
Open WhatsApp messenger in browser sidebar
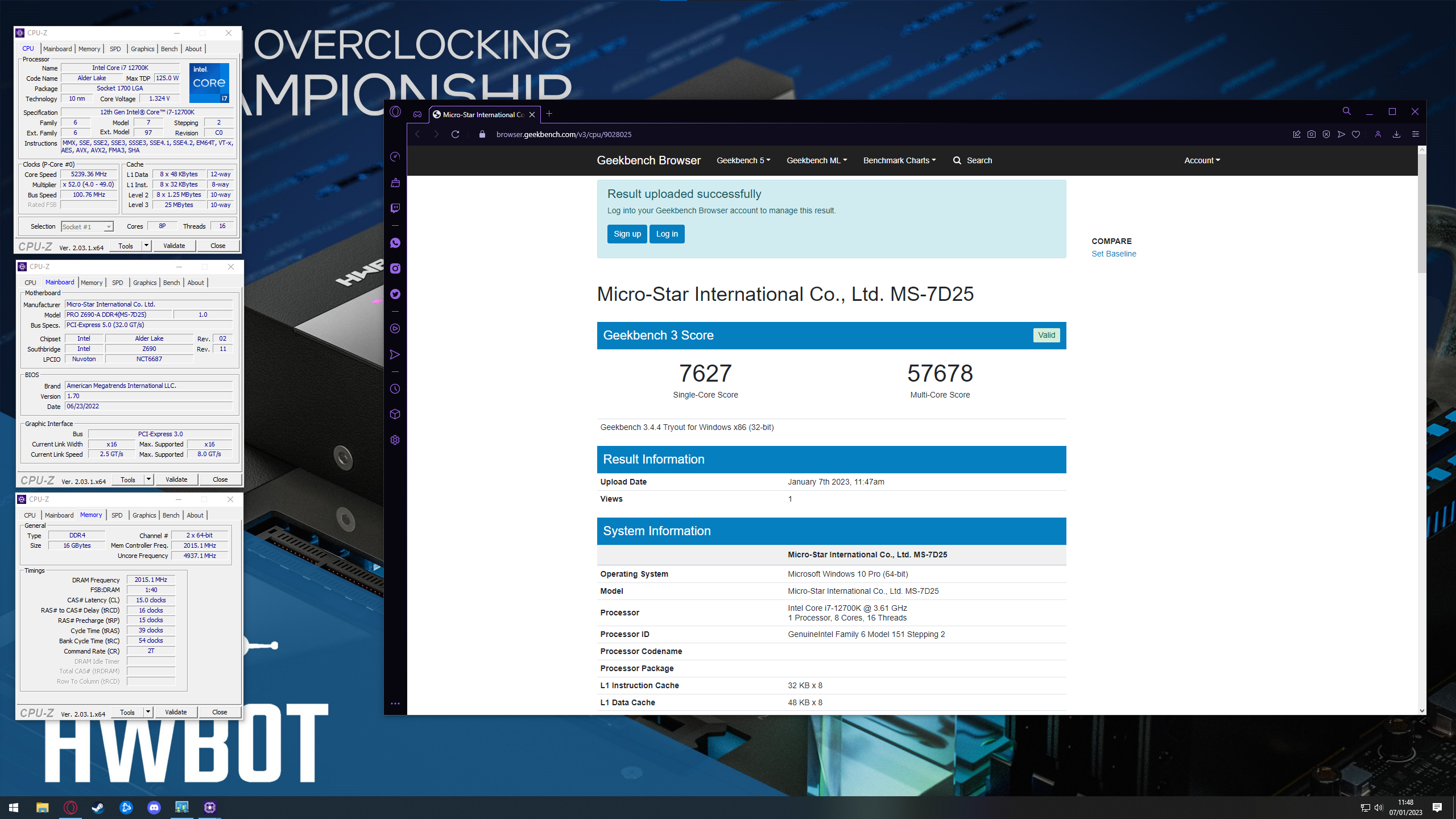tap(395, 243)
